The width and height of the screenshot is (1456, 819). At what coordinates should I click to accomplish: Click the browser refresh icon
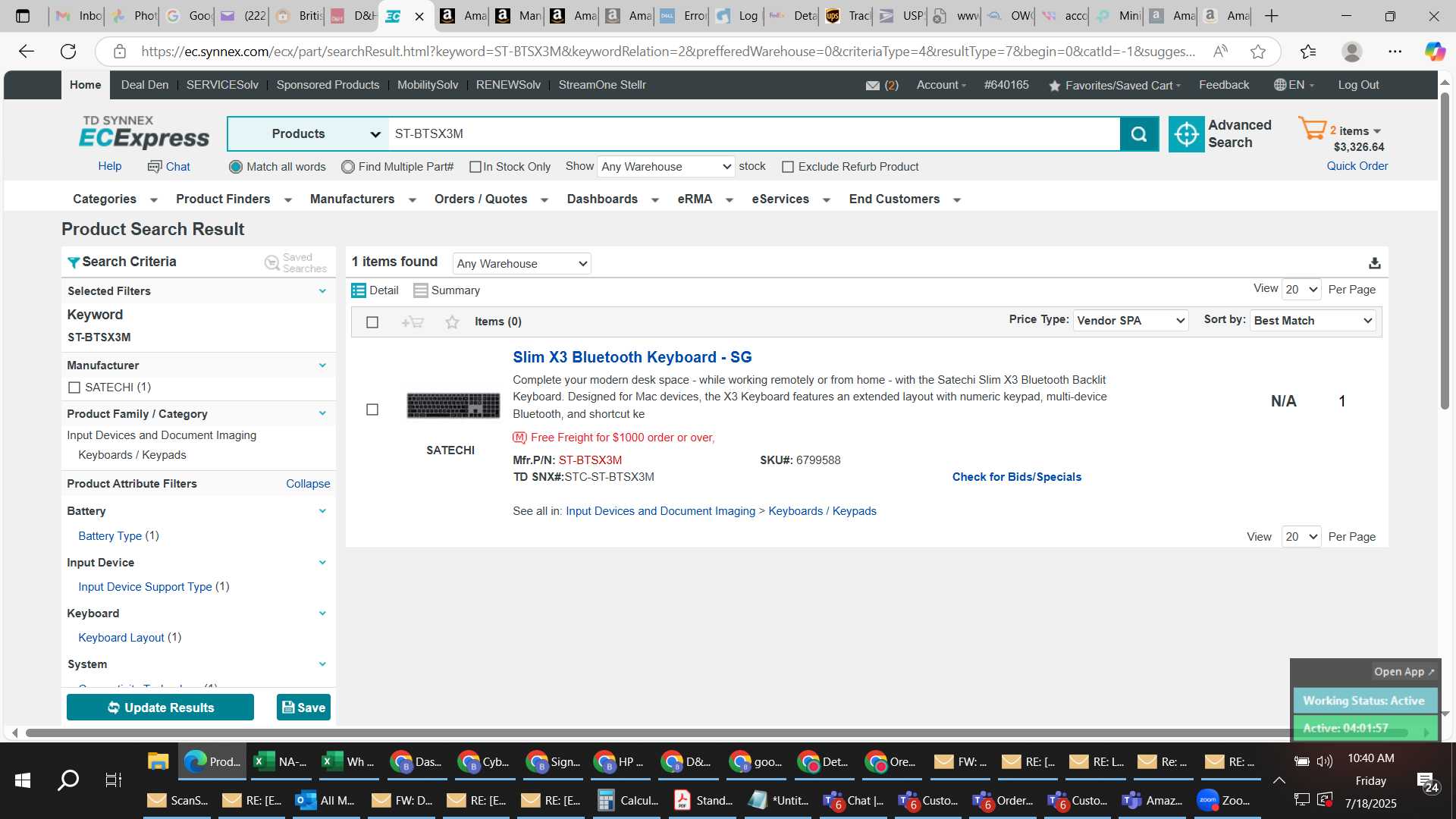pos(68,52)
